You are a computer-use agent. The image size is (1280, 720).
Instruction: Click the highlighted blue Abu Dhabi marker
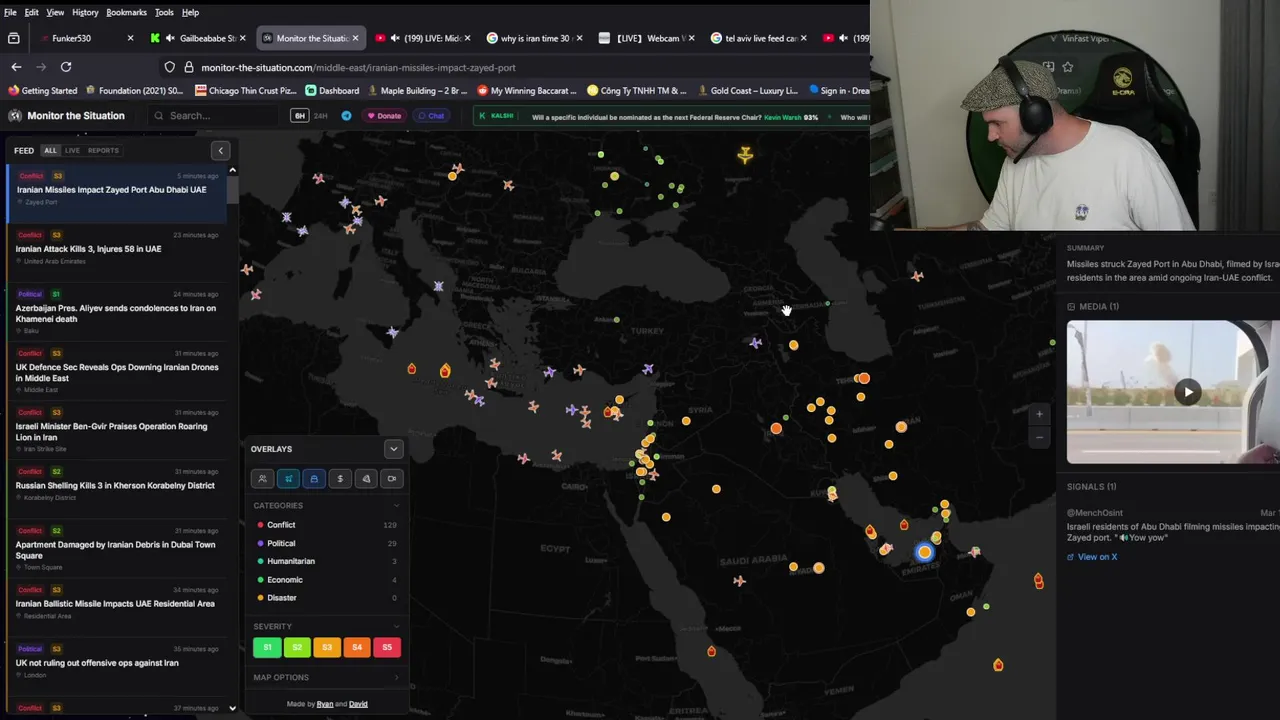(x=924, y=552)
